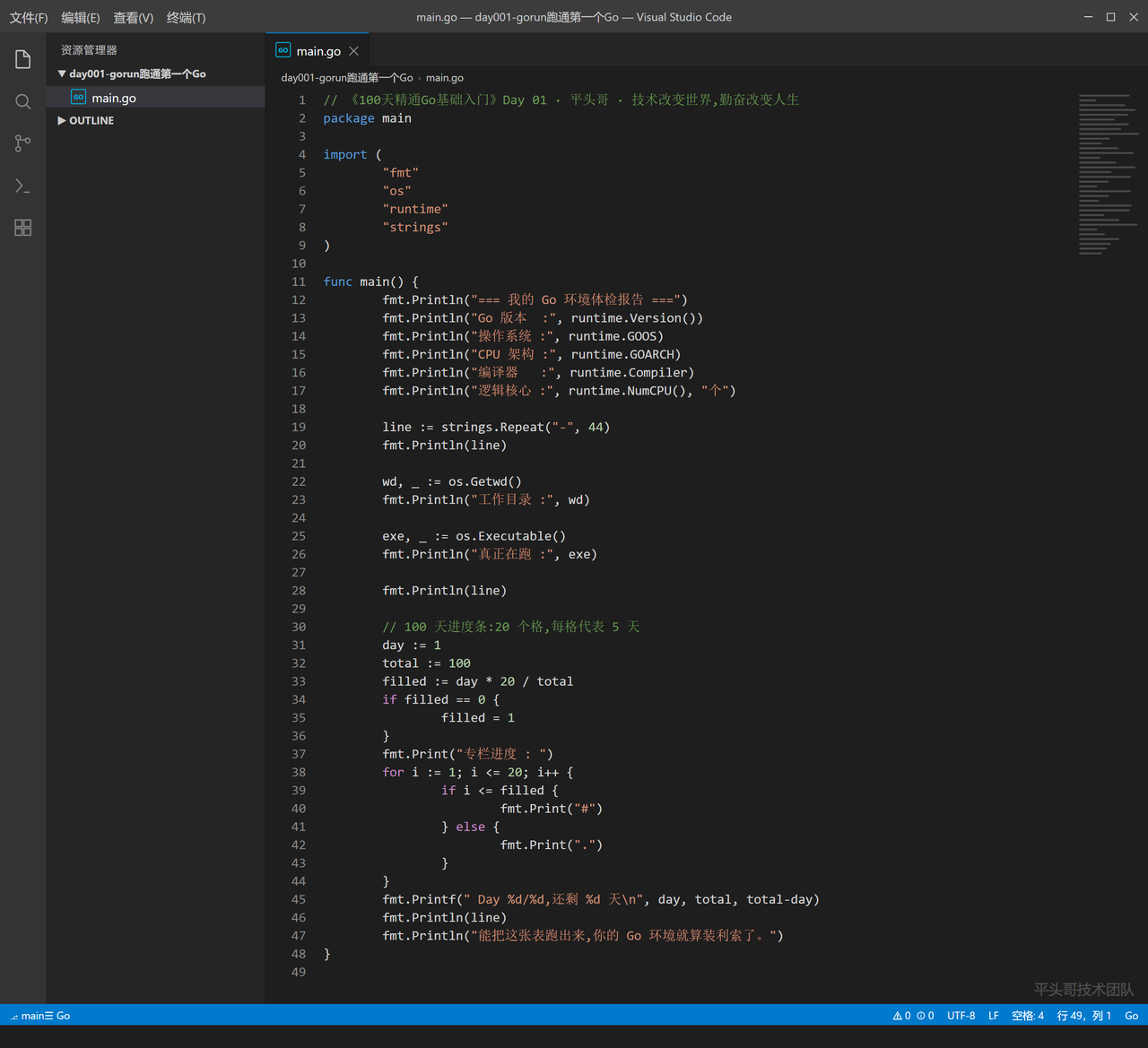Click the main branch status item
Image resolution: width=1148 pixels, height=1048 pixels.
pos(39,1016)
